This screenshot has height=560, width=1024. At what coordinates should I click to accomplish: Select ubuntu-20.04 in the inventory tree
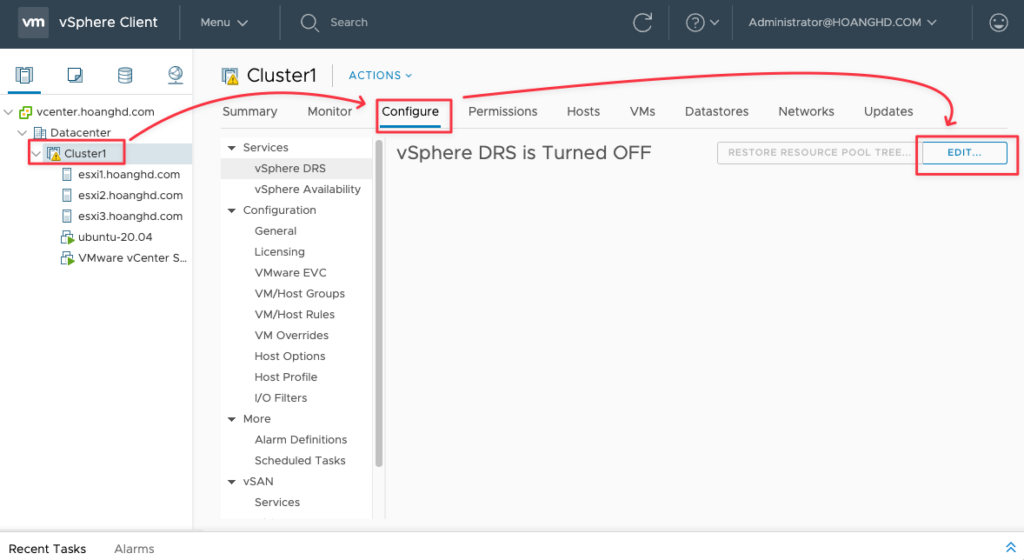tap(115, 237)
